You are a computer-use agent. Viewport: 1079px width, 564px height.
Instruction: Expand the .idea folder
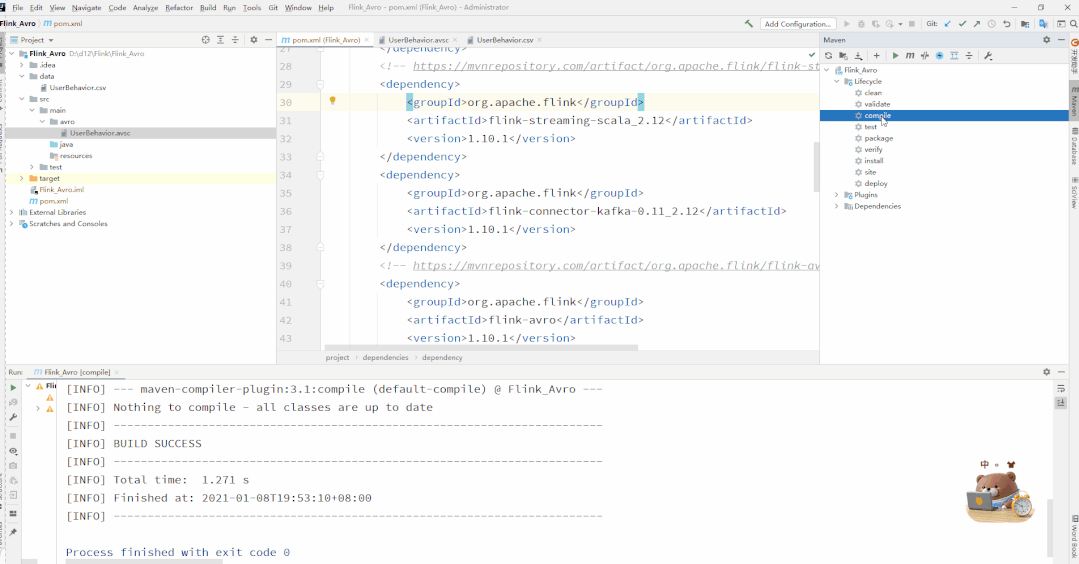tap(22, 65)
